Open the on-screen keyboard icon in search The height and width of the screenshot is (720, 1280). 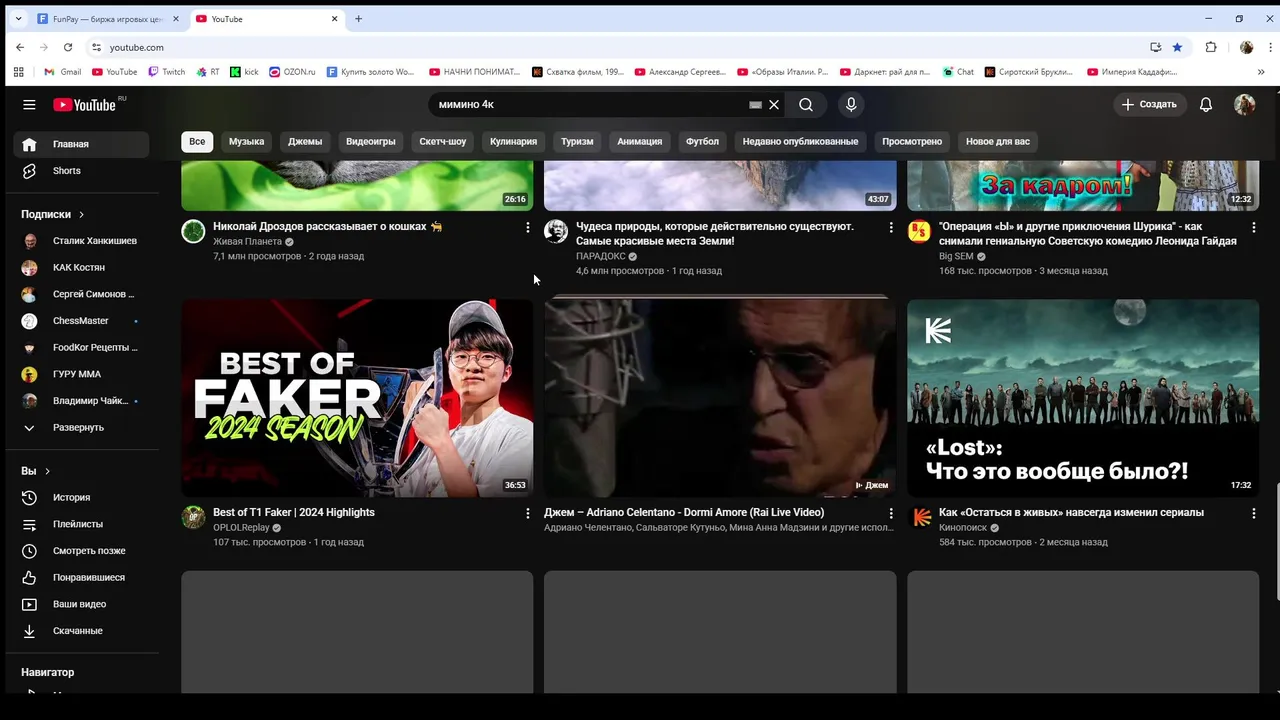point(756,105)
